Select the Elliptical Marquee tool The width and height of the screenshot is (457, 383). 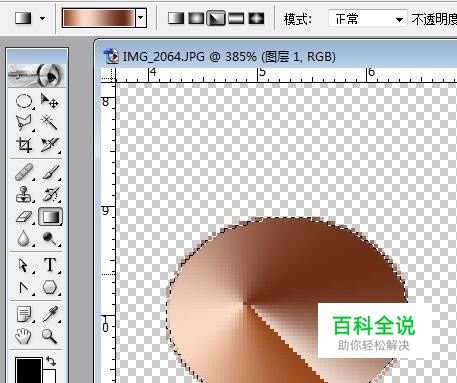[24, 101]
